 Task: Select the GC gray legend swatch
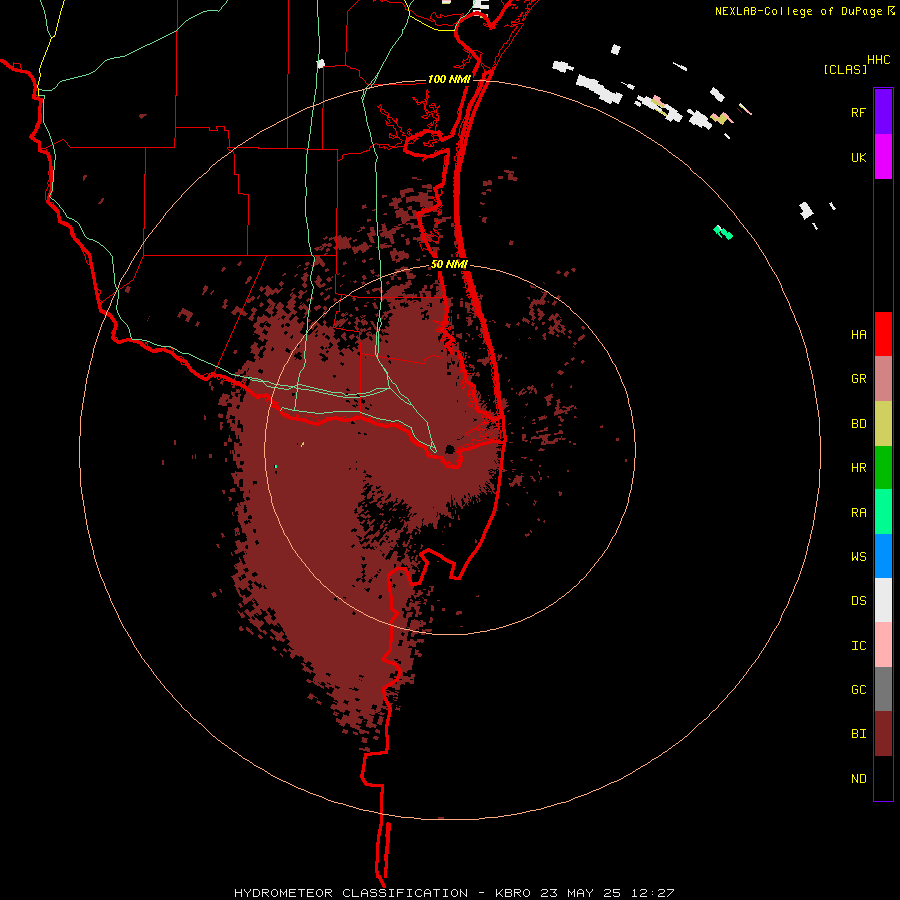tap(883, 689)
